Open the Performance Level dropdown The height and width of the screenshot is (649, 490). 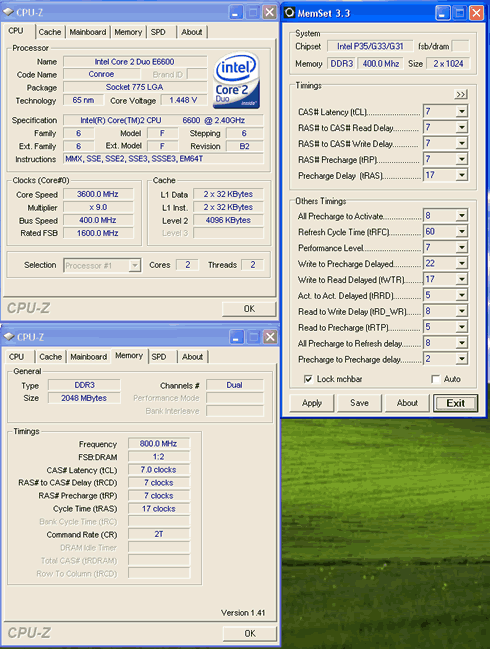point(461,248)
